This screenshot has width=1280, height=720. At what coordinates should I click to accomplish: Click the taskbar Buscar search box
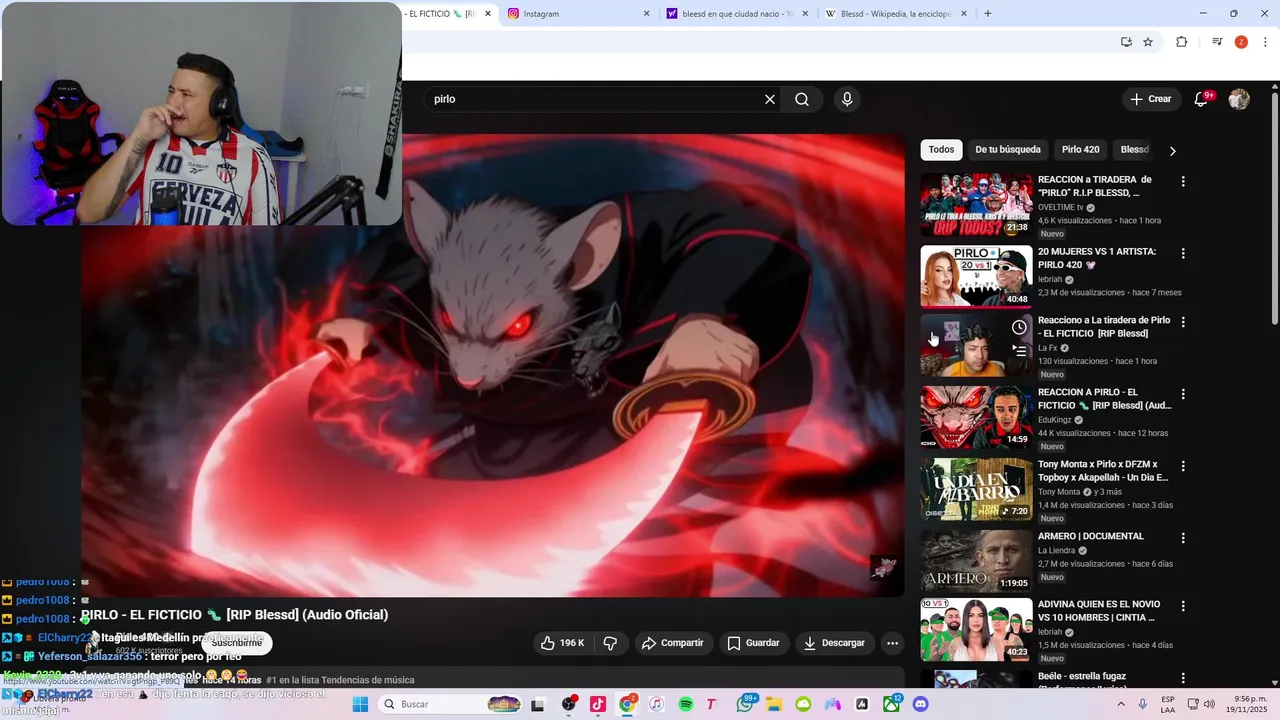click(451, 704)
